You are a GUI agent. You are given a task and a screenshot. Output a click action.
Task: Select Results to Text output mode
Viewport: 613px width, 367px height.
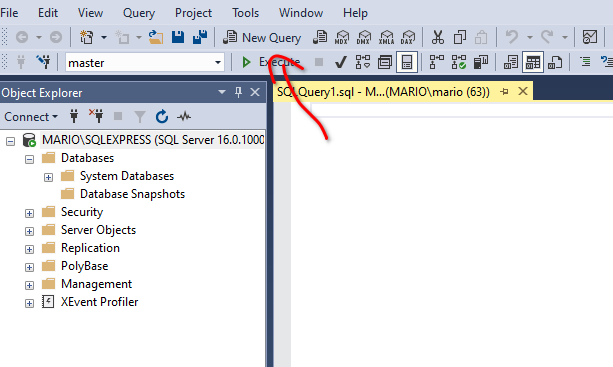511,62
